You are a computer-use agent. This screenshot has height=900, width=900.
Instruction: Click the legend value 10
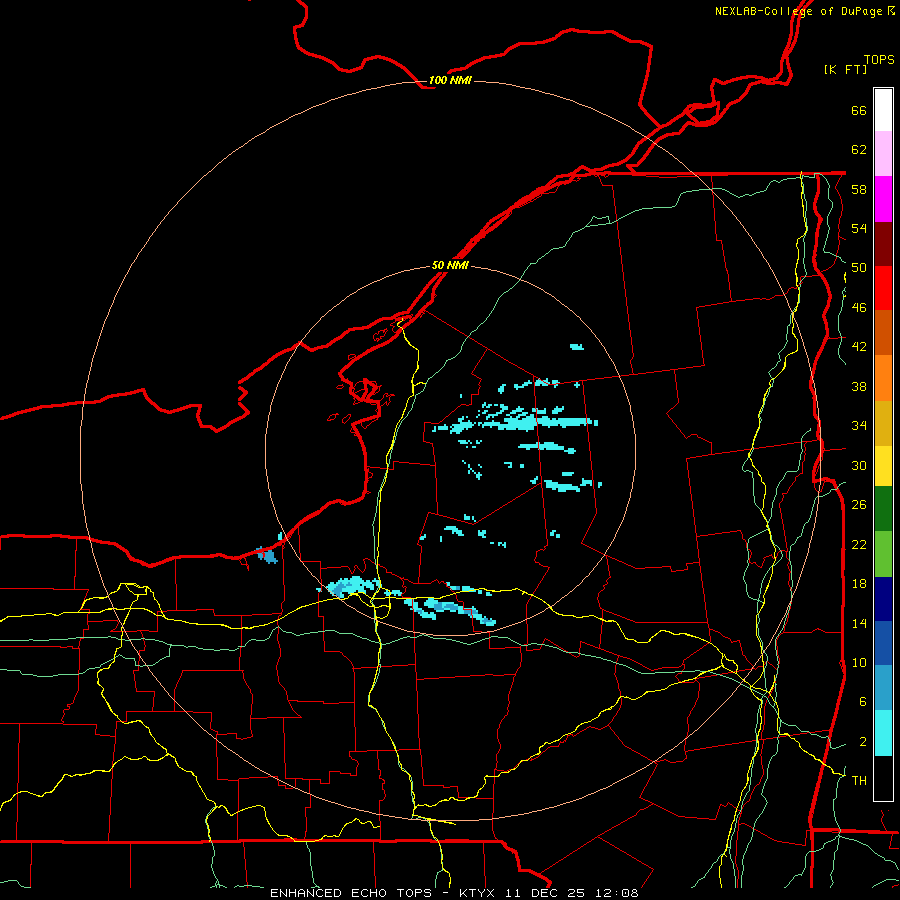(859, 662)
